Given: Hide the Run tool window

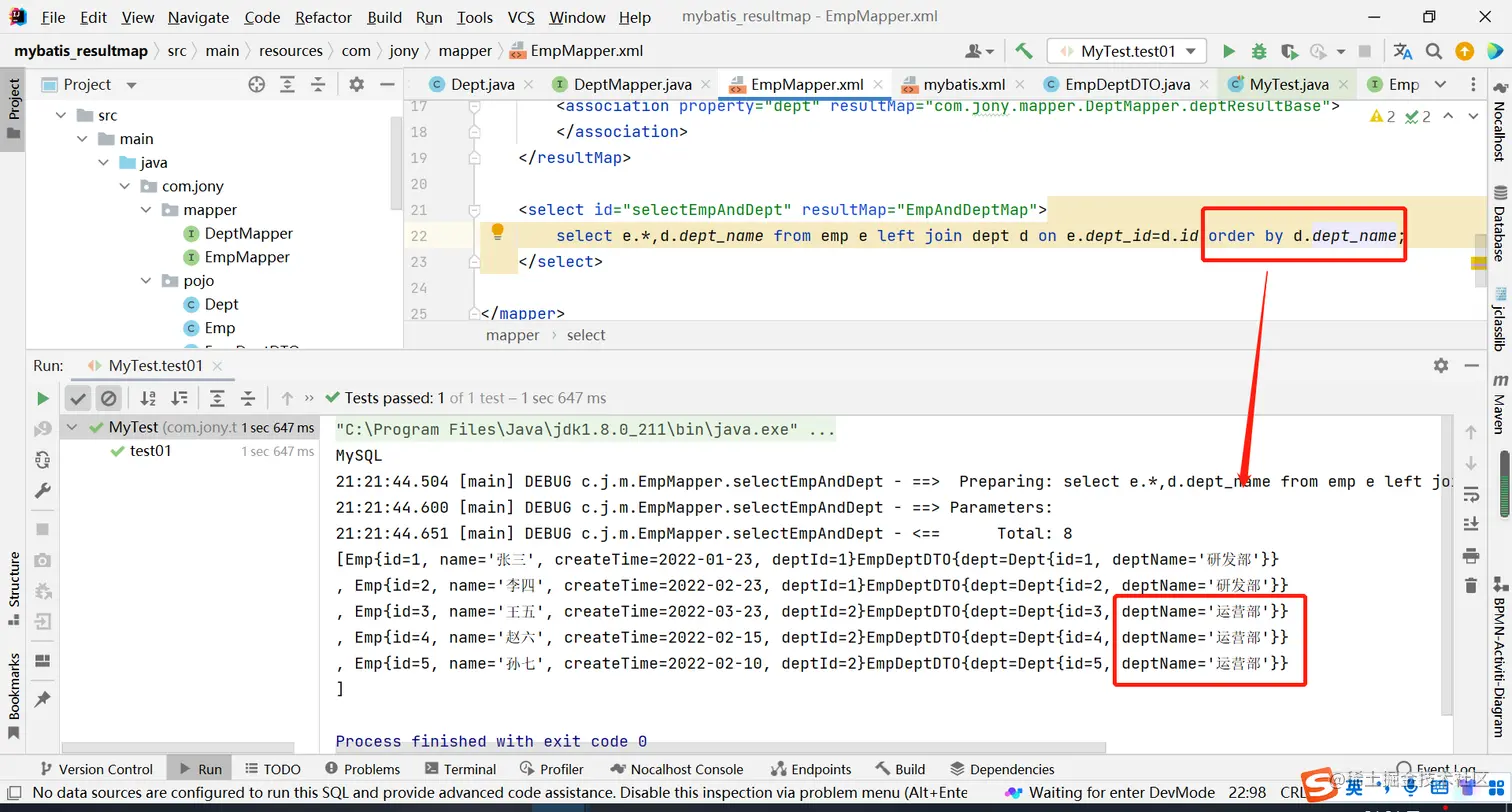Looking at the screenshot, I should pos(1471,366).
